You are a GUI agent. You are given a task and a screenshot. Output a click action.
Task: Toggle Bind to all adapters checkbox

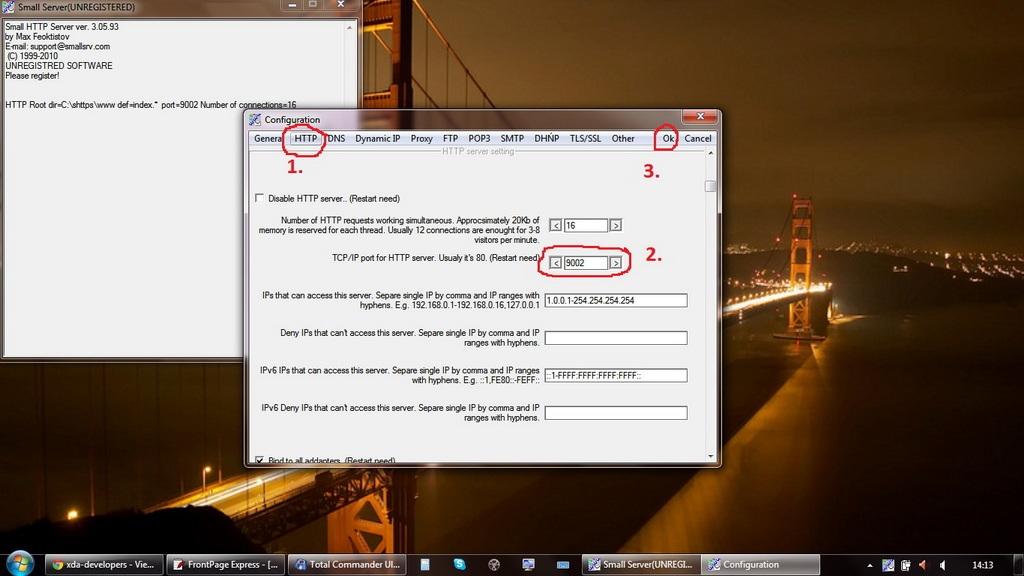coord(259,460)
